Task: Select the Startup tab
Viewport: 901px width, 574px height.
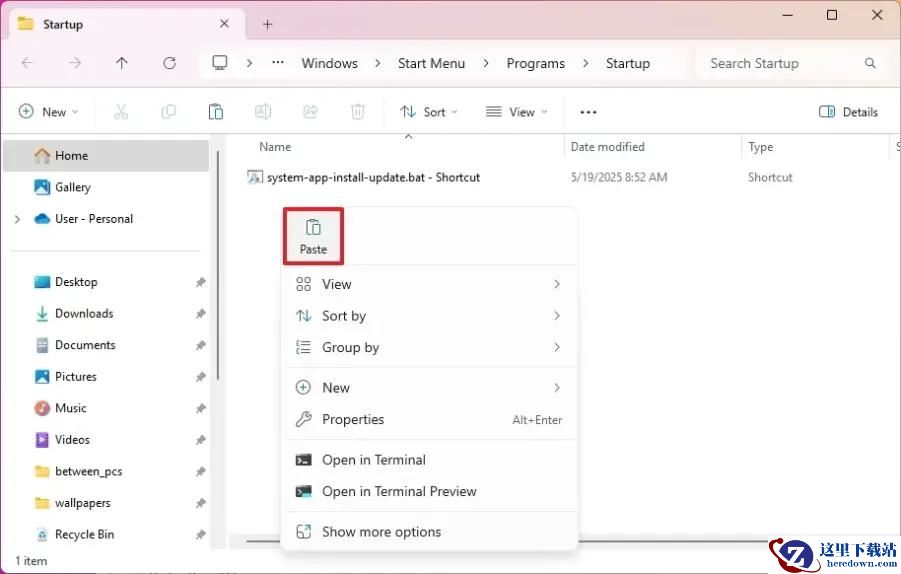Action: [126, 24]
